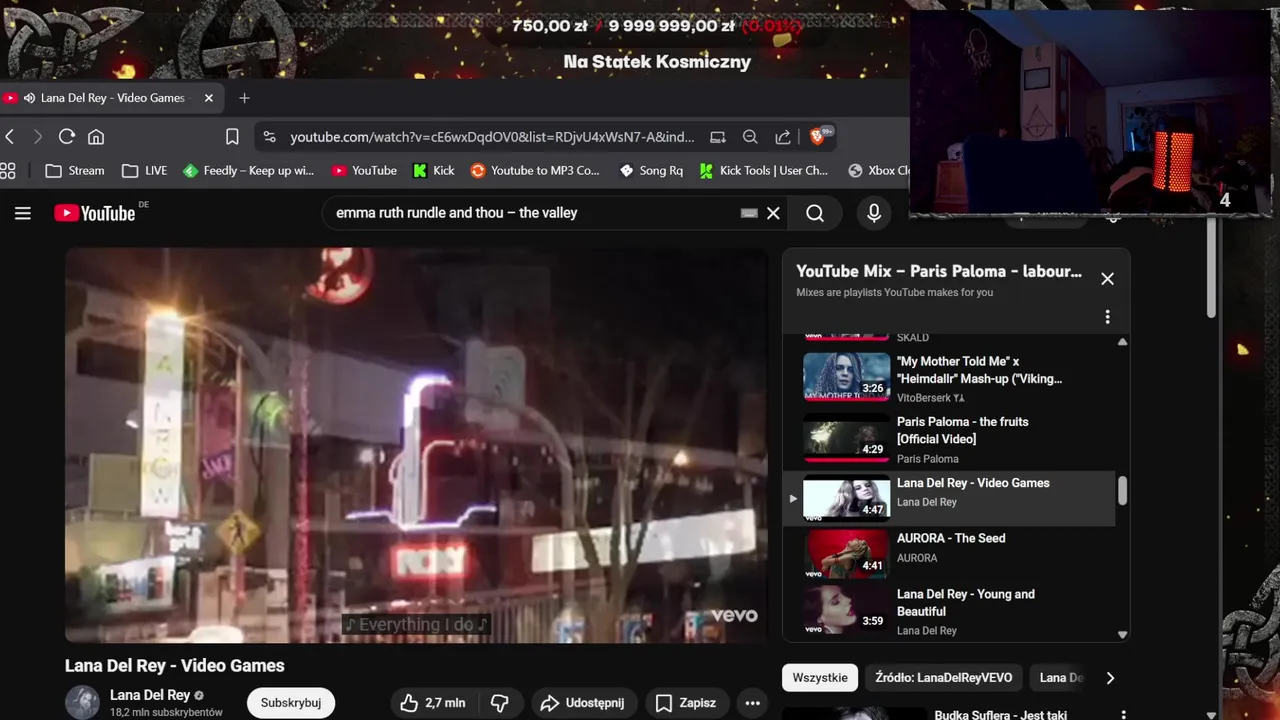Click the URL address field
This screenshot has height=720, width=1280.
click(x=492, y=137)
